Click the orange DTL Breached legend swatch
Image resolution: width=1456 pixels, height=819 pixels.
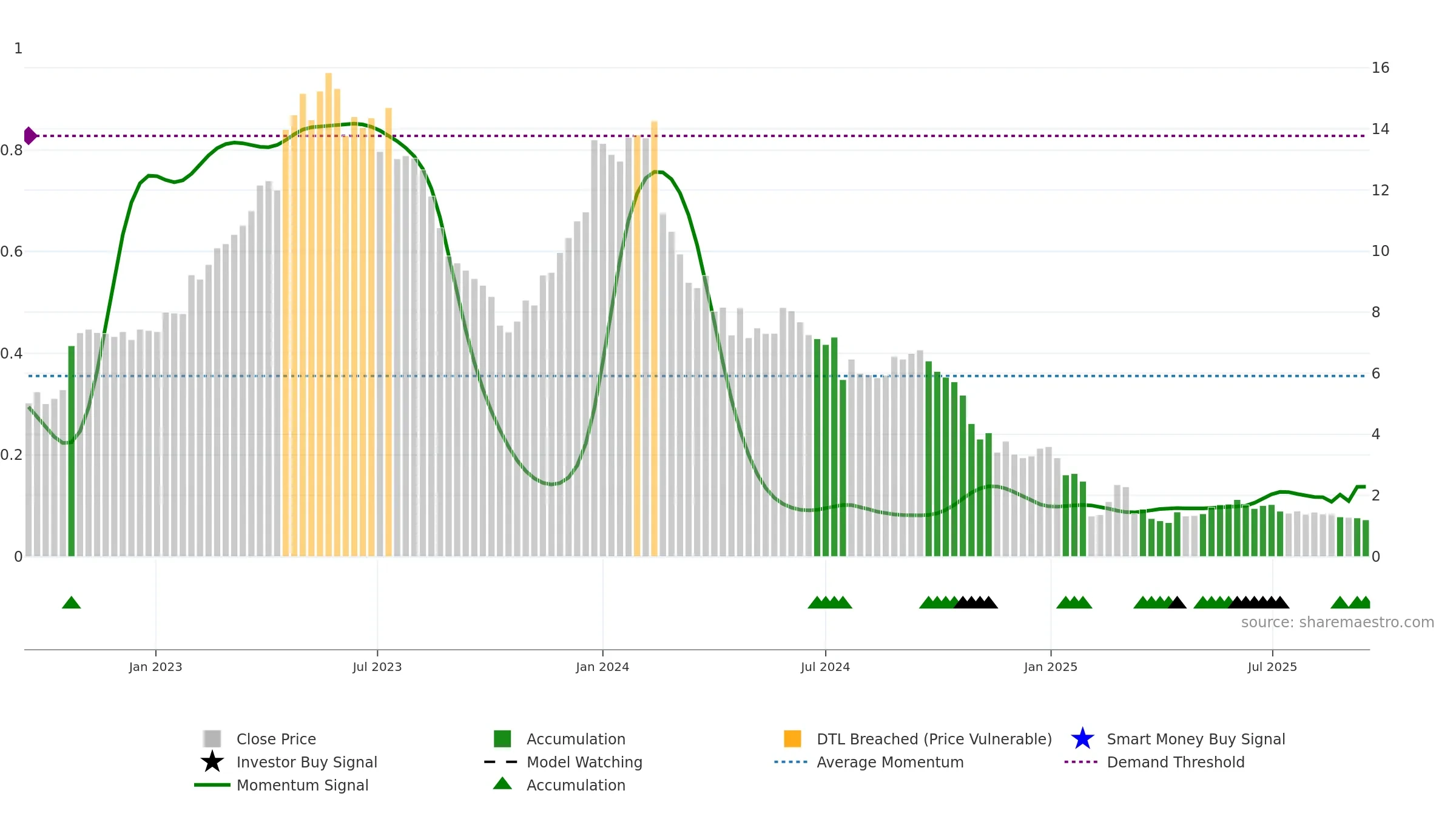[x=792, y=738]
